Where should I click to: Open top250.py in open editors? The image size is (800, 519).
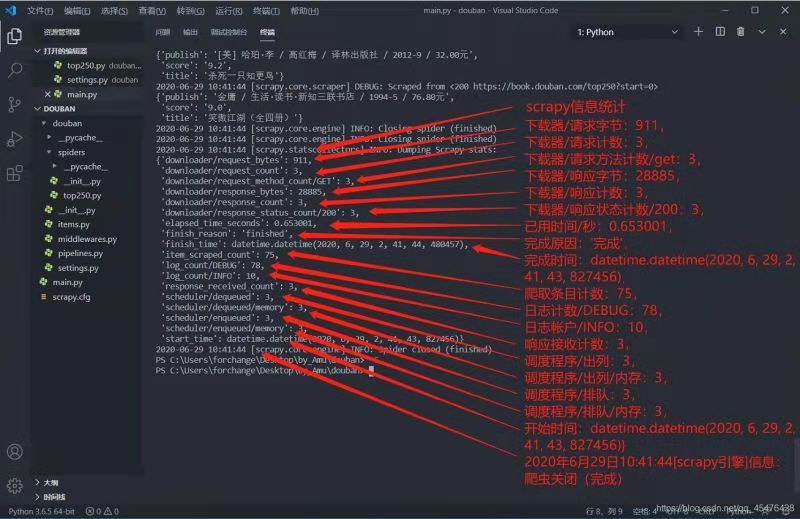tap(97, 65)
